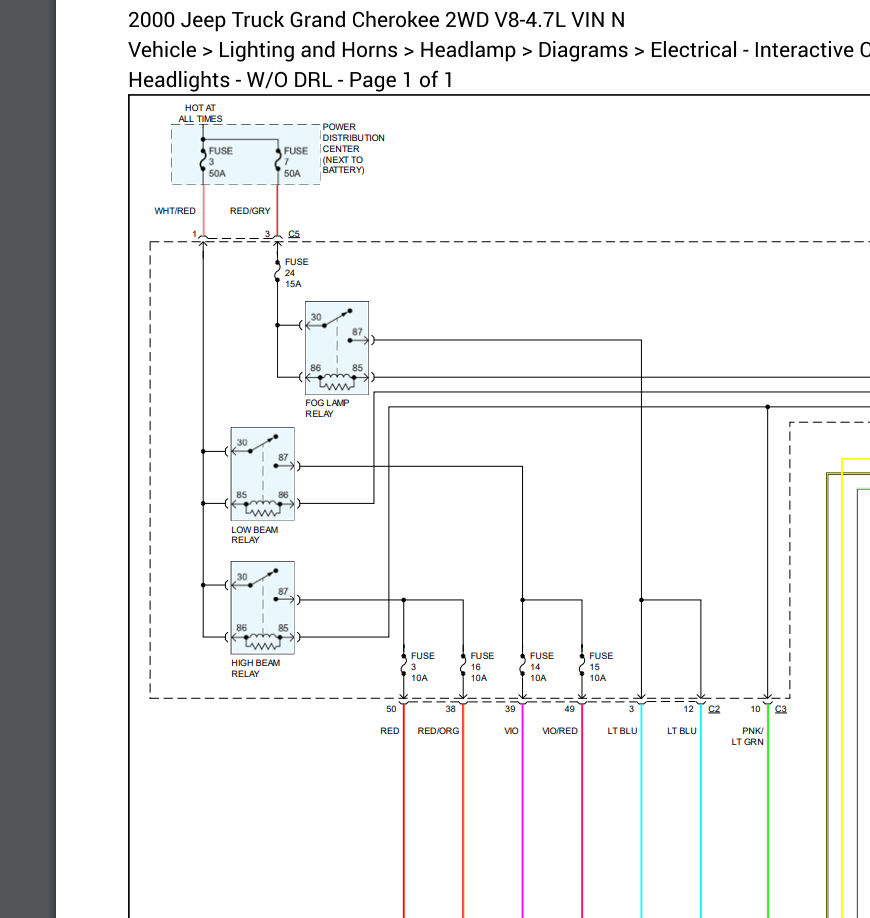Click the "PNK/ LT GRN" wire label
The height and width of the screenshot is (918, 870).
coord(748,737)
